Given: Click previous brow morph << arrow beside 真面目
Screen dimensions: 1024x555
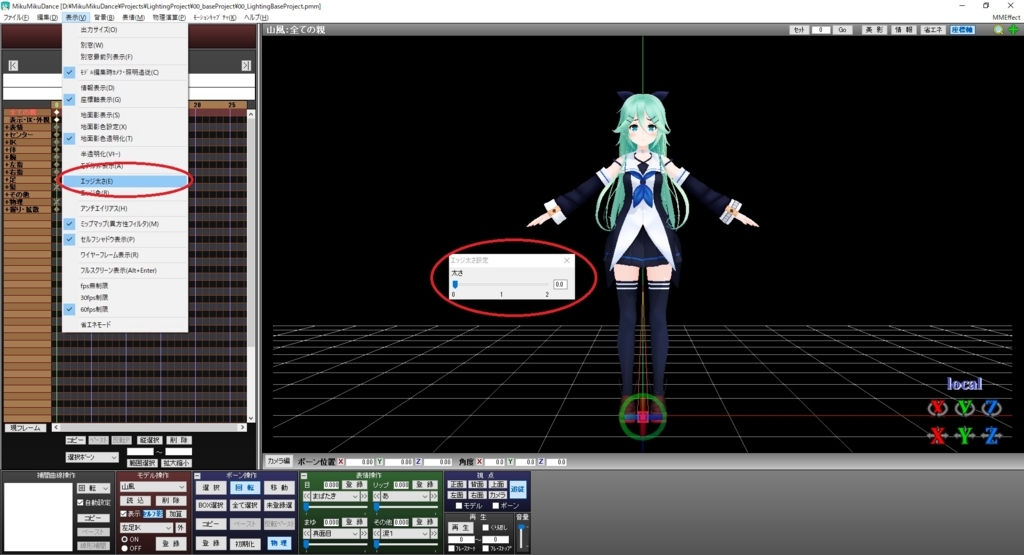Looking at the screenshot, I should 307,533.
